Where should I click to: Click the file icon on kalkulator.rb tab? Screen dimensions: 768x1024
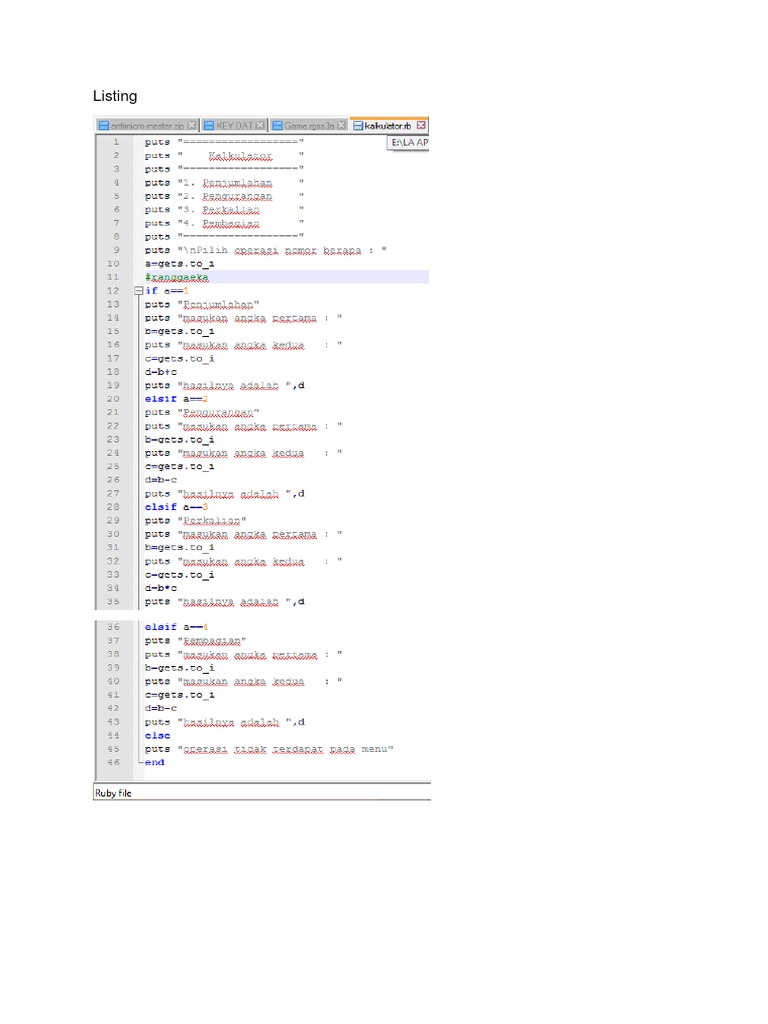pos(358,125)
